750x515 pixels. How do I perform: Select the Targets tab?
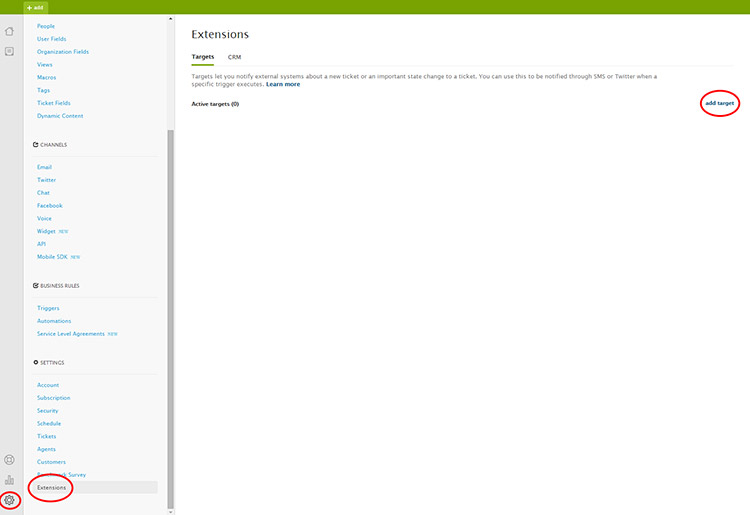[x=202, y=57]
